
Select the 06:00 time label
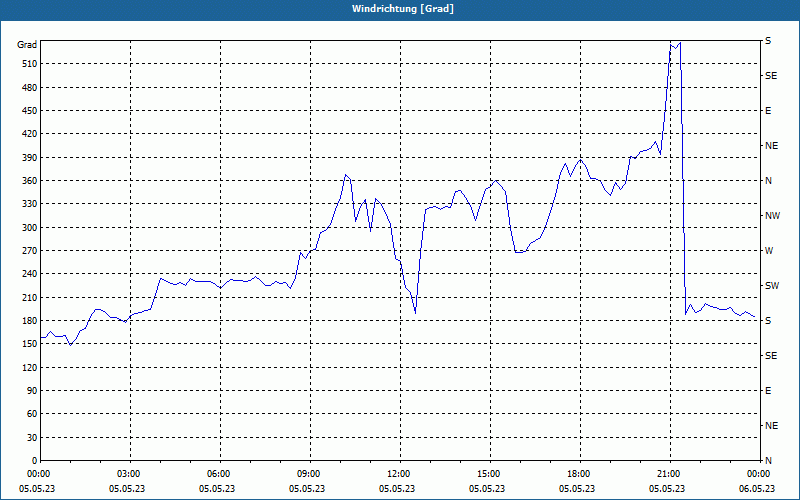click(x=220, y=474)
